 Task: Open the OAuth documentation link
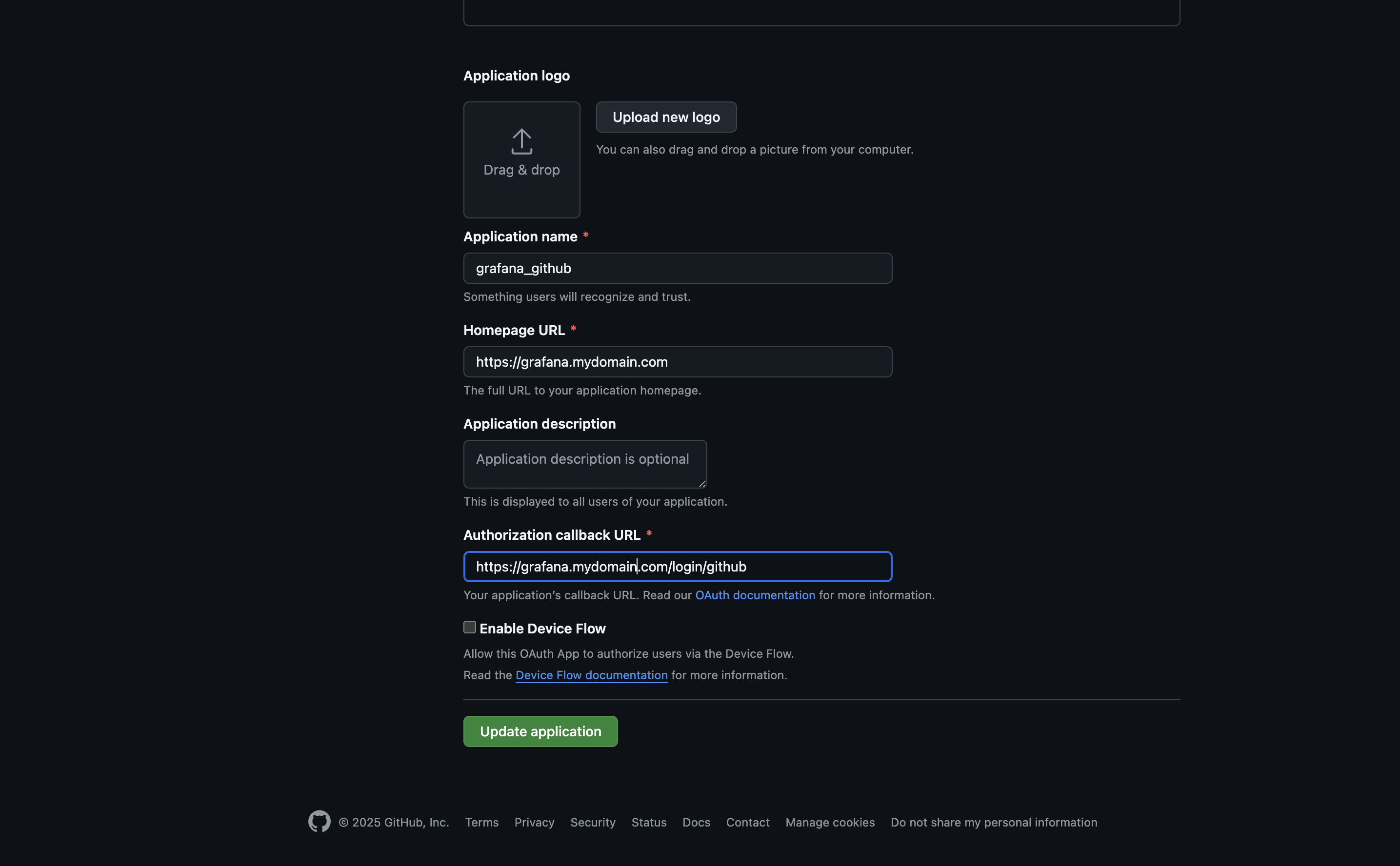click(755, 595)
